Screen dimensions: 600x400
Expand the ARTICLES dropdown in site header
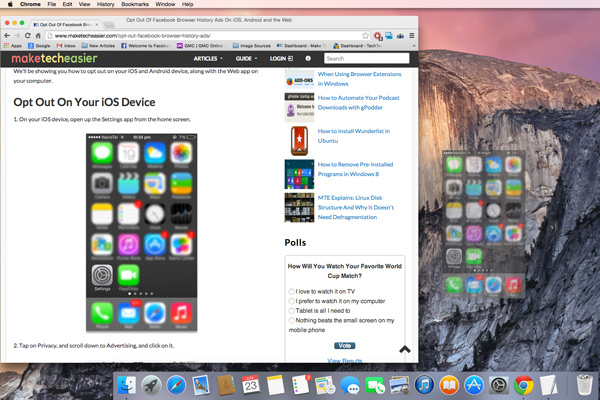coord(208,59)
